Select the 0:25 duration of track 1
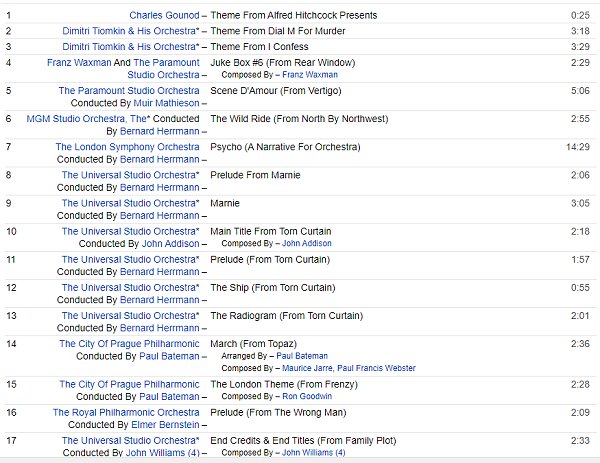Image resolution: width=600 pixels, height=463 pixels. (x=580, y=15)
